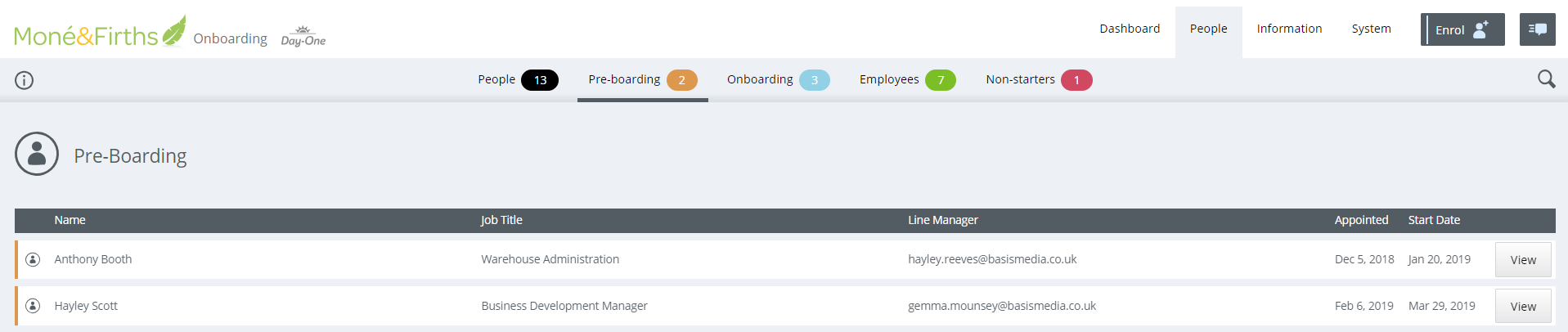Switch to the Onboarding tab

click(777, 79)
